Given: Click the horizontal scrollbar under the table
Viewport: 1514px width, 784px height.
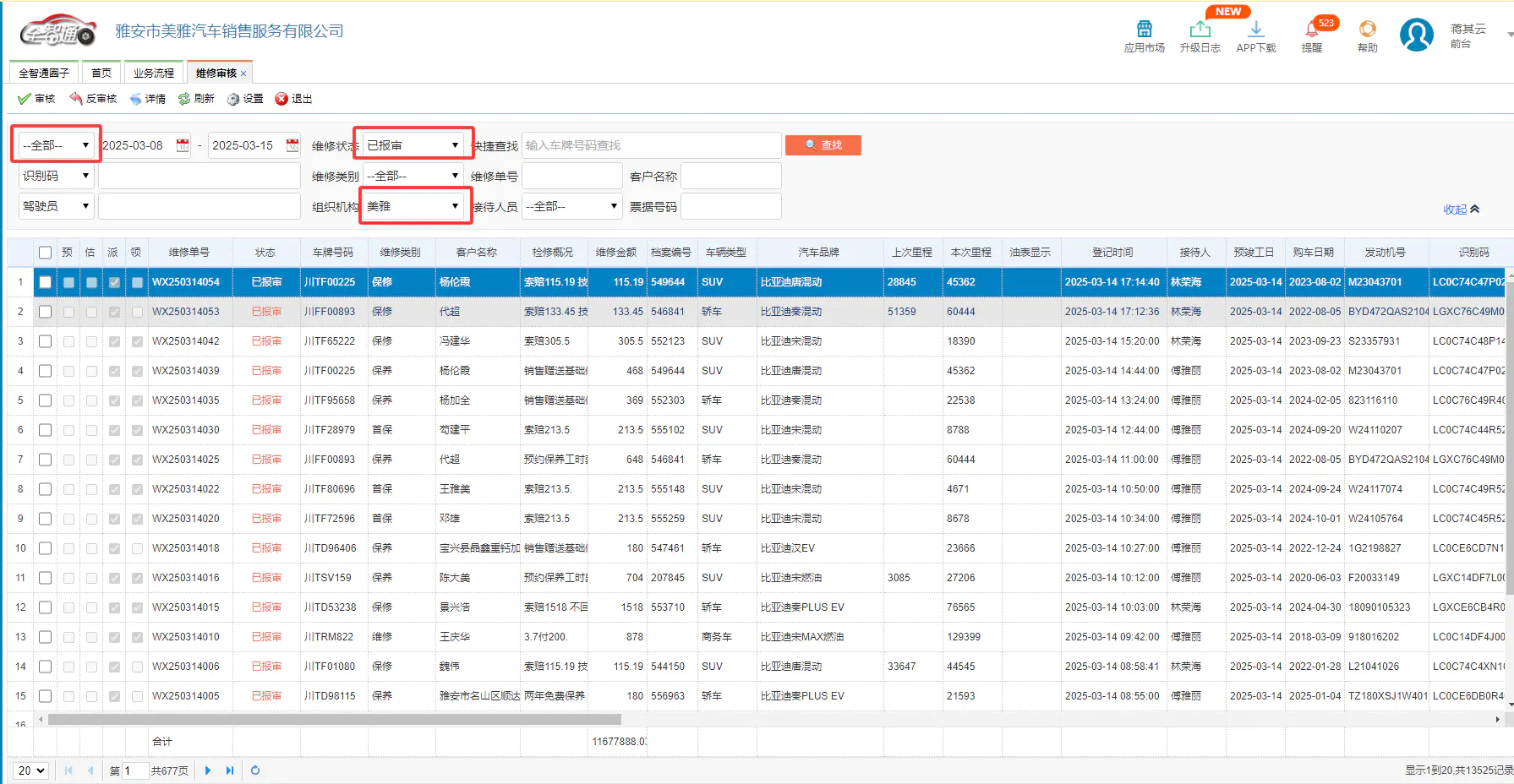Looking at the screenshot, I should click(335, 720).
